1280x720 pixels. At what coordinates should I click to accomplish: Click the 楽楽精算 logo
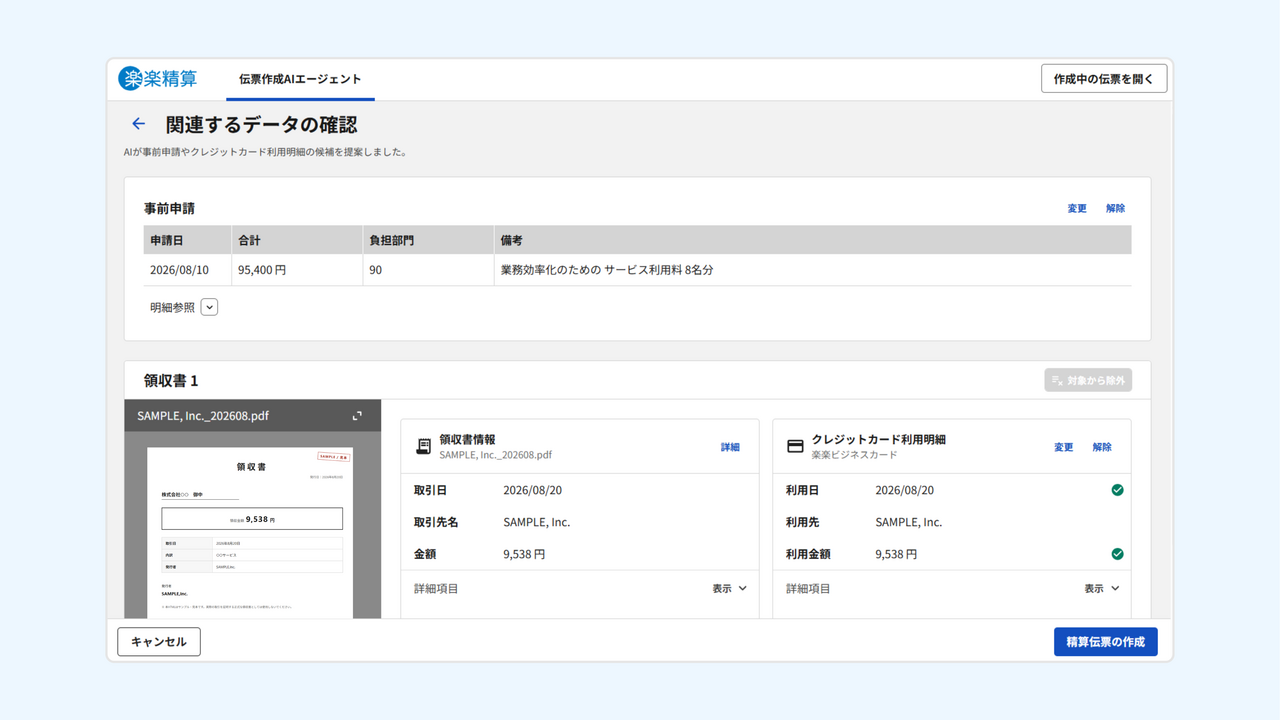[158, 78]
